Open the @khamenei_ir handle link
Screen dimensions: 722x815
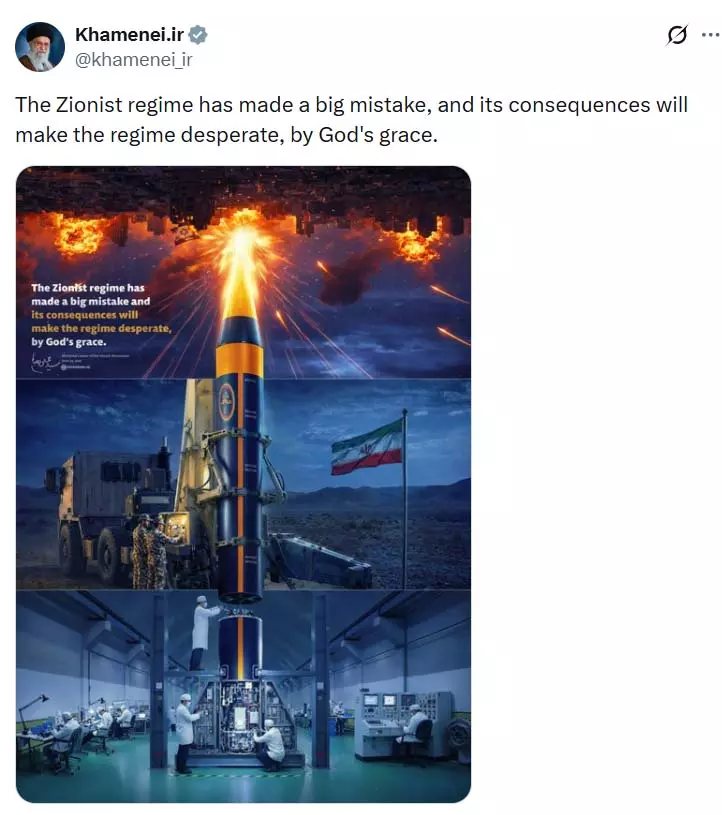pos(134,60)
